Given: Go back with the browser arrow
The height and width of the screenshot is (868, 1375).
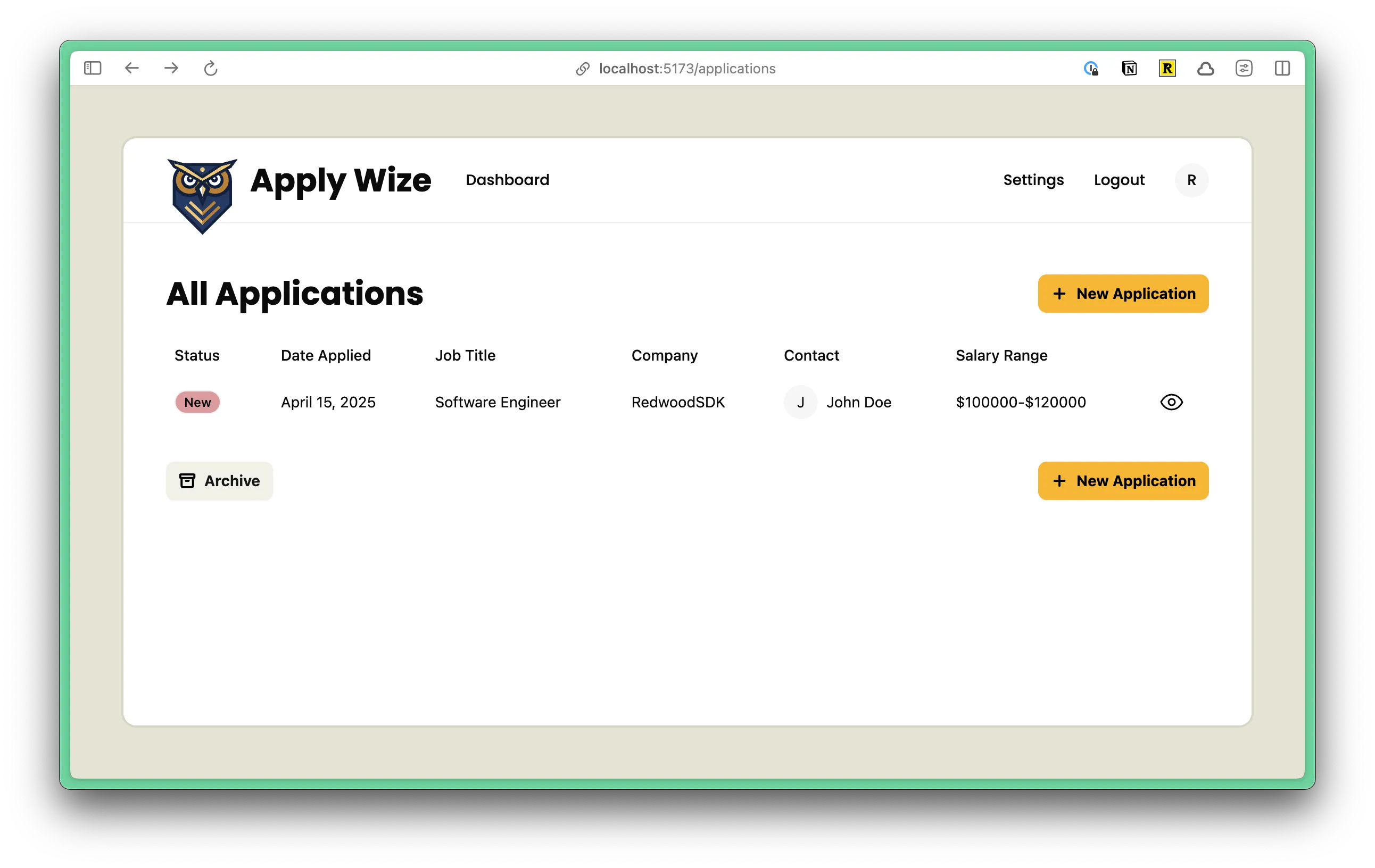Looking at the screenshot, I should (x=132, y=69).
